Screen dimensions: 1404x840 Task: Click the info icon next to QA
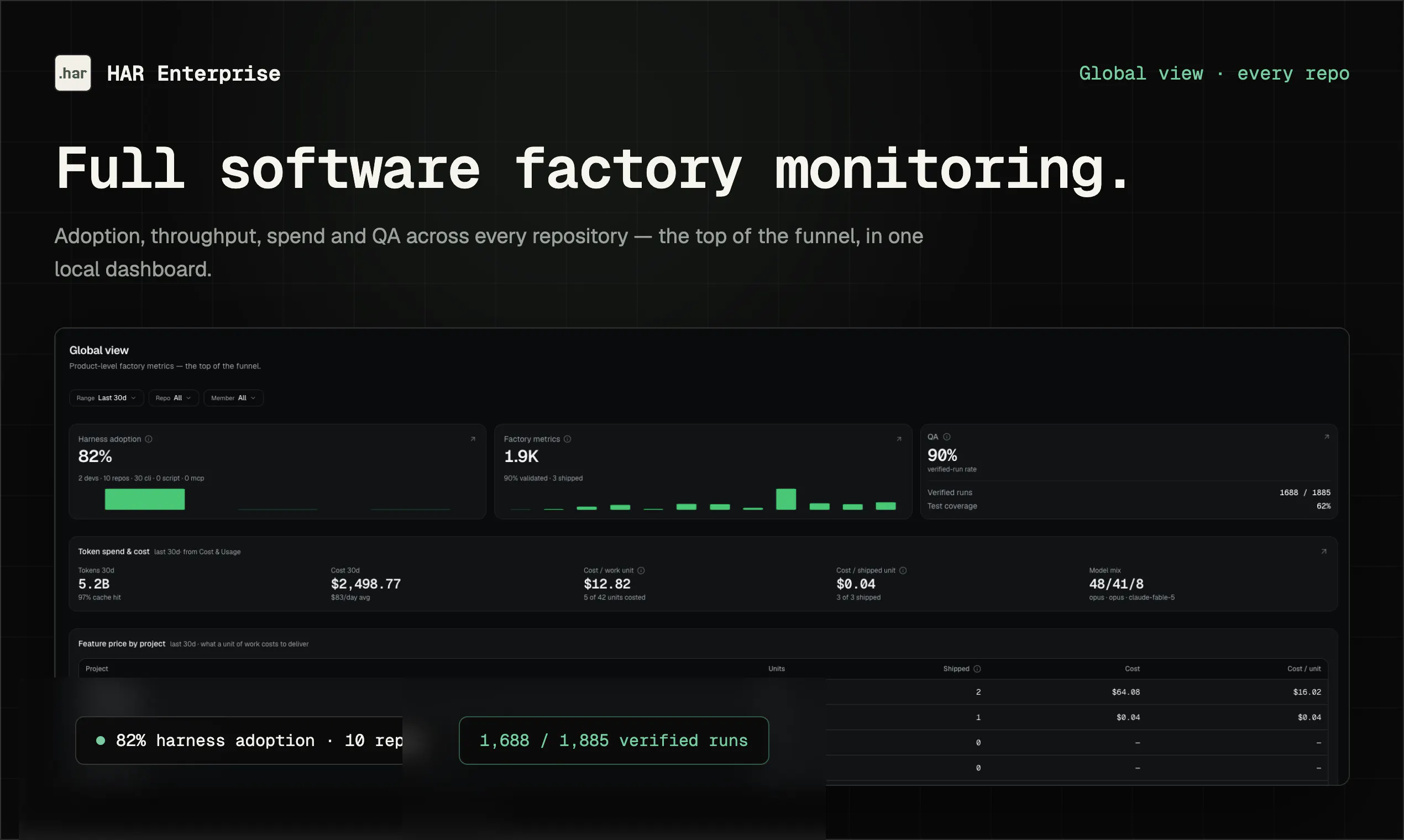tap(946, 437)
